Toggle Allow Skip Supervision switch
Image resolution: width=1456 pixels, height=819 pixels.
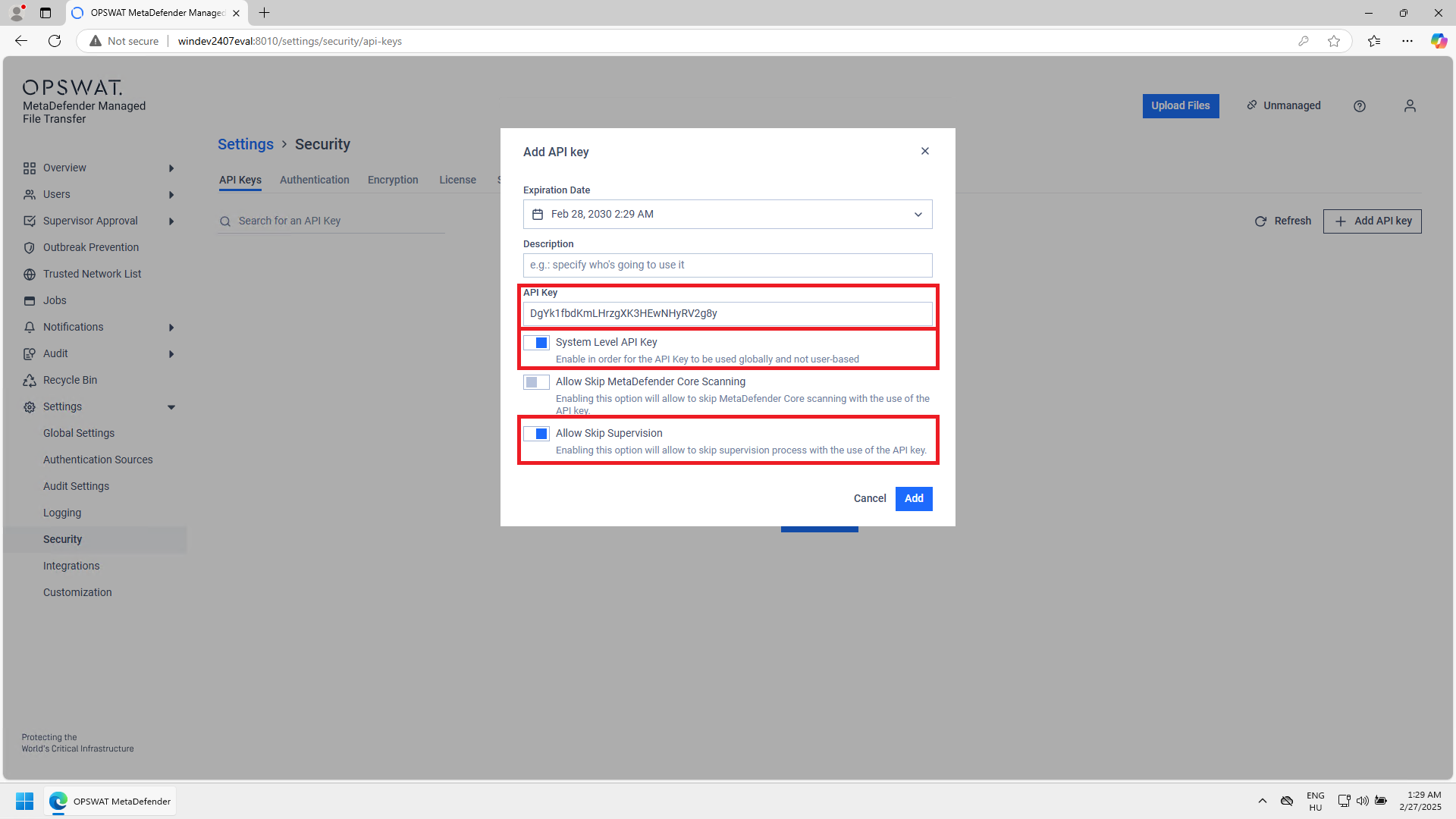point(536,434)
